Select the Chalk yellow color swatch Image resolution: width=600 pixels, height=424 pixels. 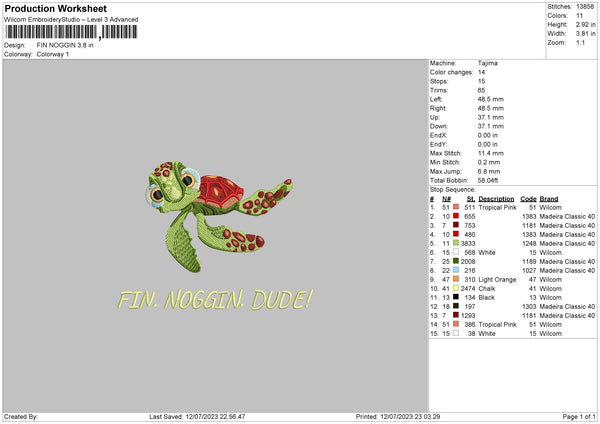tap(456, 288)
